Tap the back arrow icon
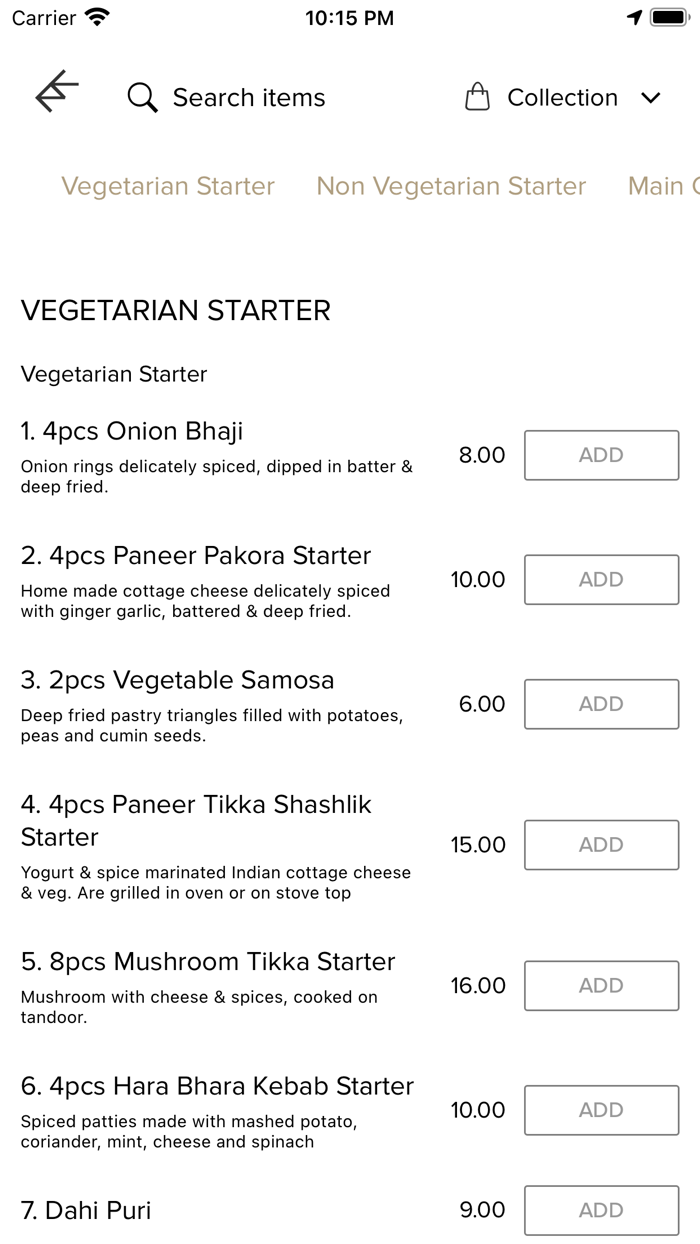 pyautogui.click(x=57, y=92)
